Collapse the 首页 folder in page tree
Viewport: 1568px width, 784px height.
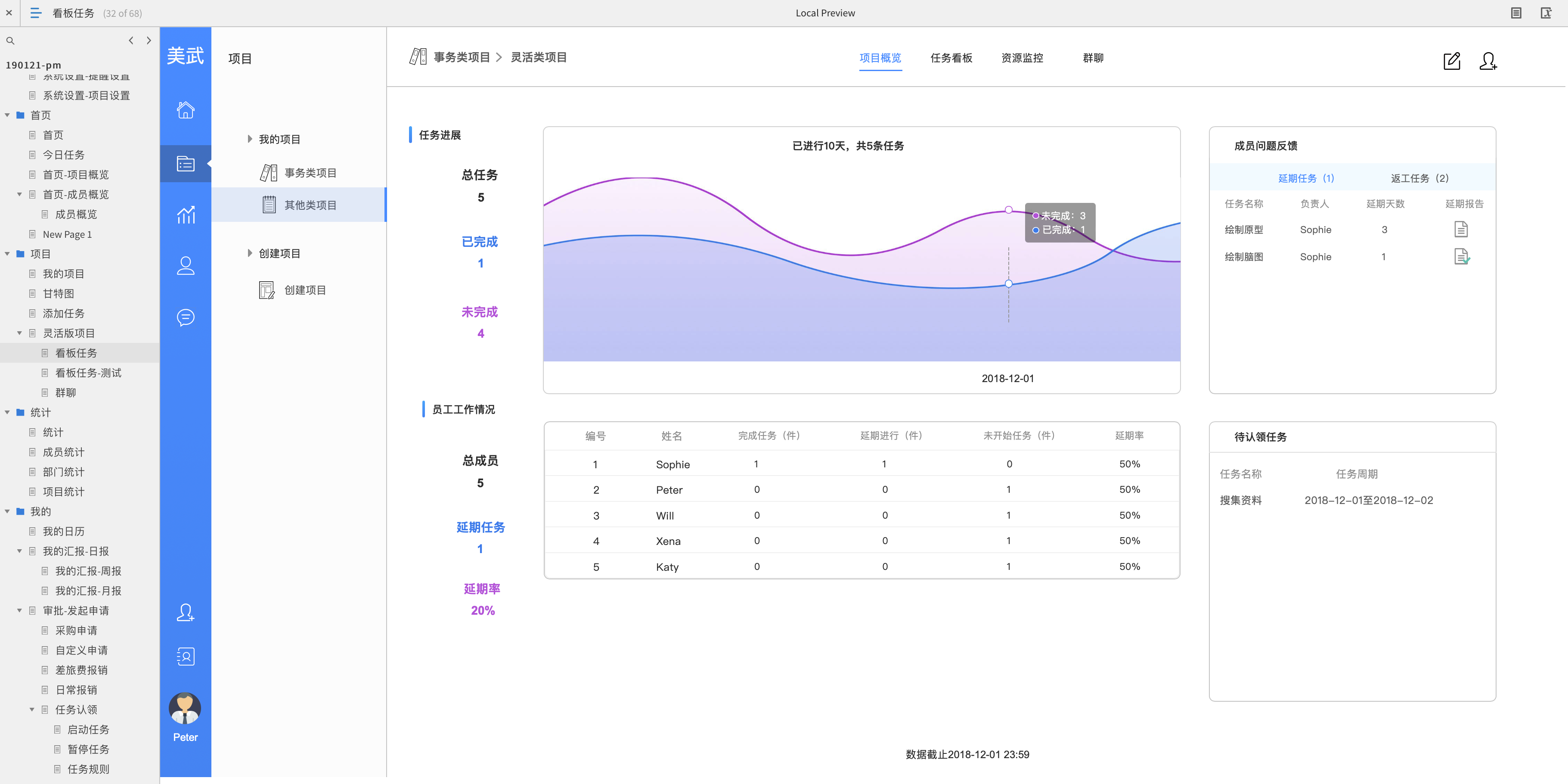pyautogui.click(x=7, y=115)
